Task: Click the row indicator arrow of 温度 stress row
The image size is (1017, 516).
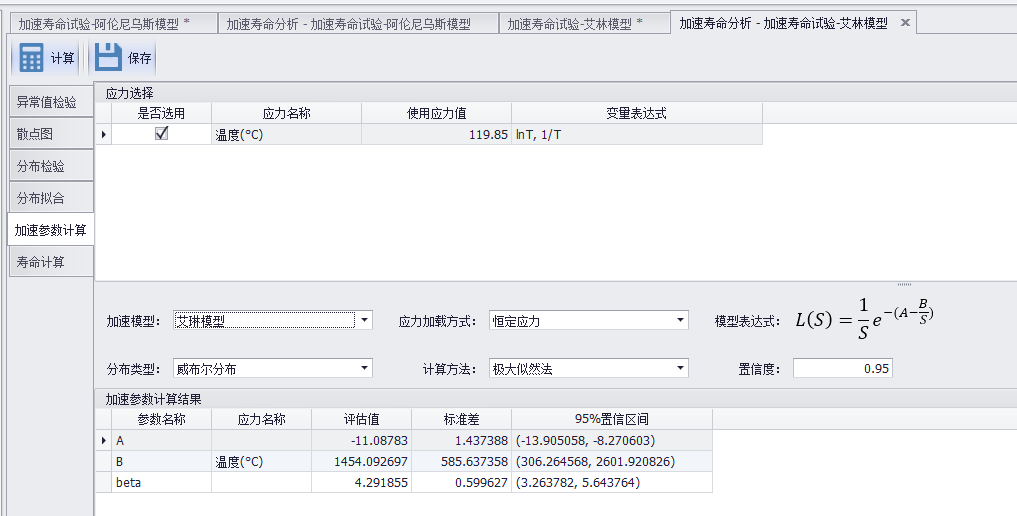Action: pos(104,134)
